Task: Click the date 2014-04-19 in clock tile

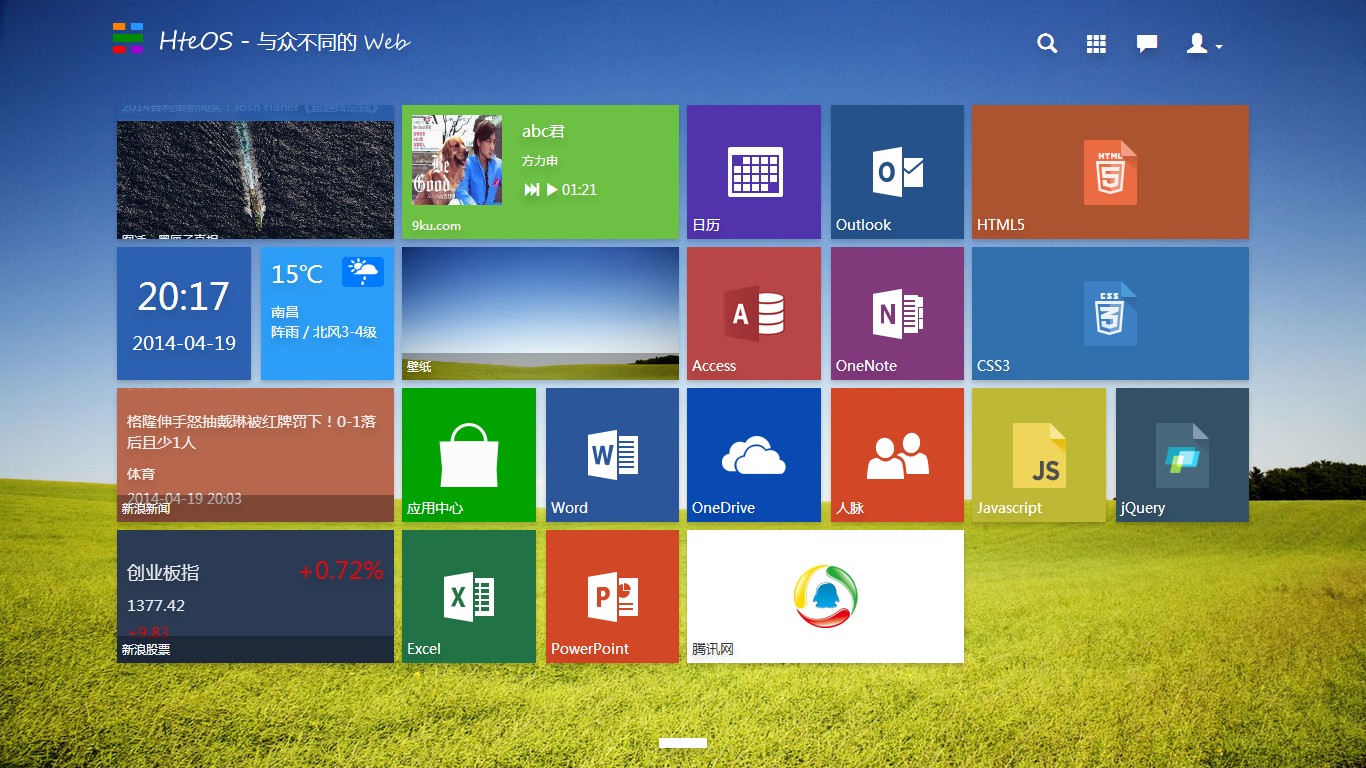Action: pyautogui.click(x=184, y=343)
